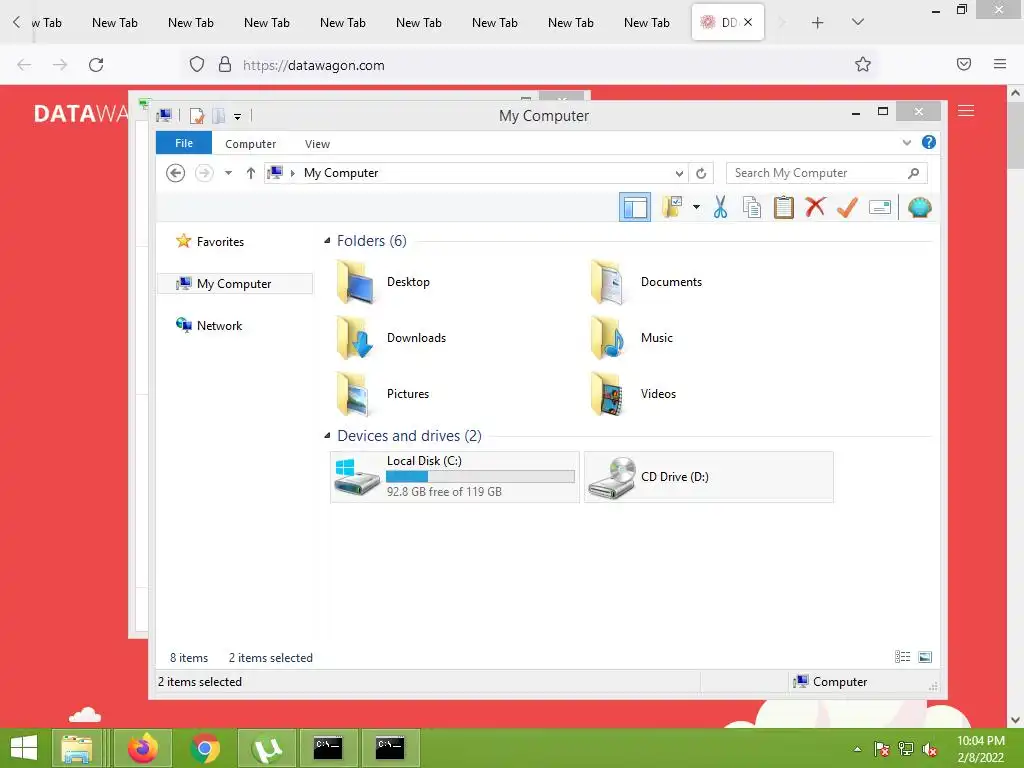Show hidden system tray icons arrow
Image resolution: width=1024 pixels, height=768 pixels.
pyautogui.click(x=857, y=749)
